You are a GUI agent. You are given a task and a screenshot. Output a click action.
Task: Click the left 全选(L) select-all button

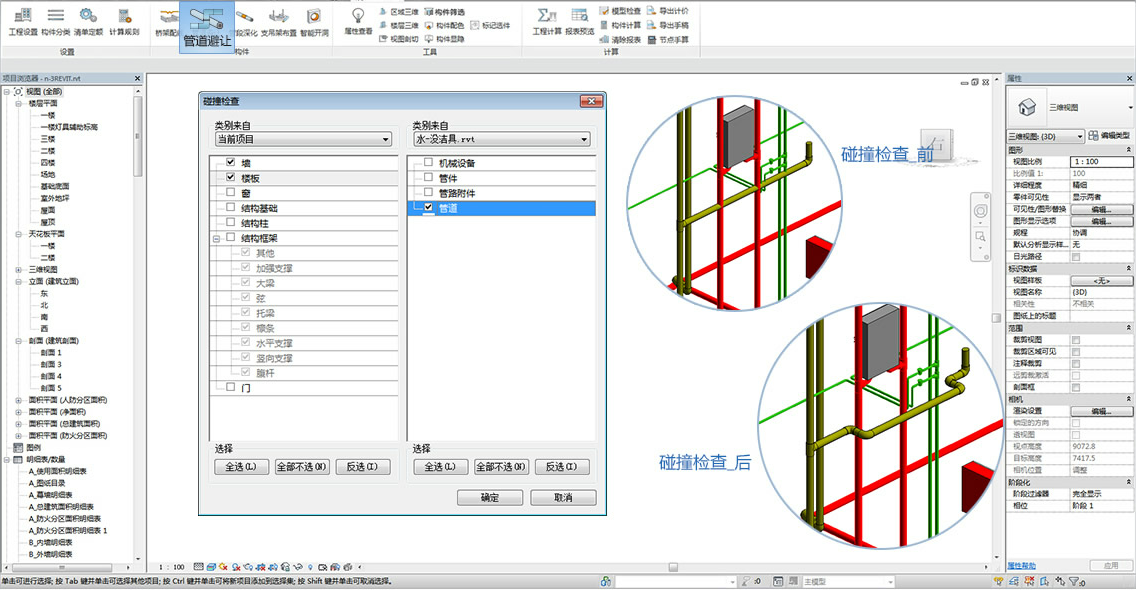(241, 467)
